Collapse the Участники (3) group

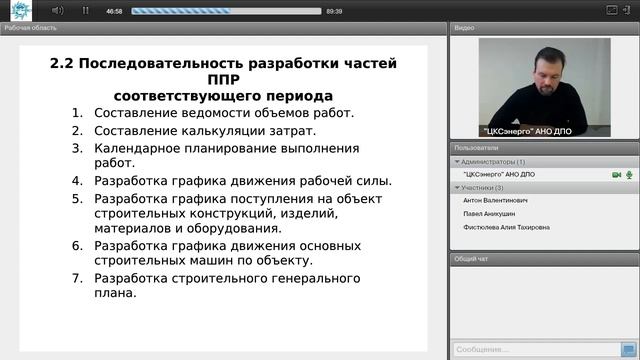click(457, 188)
